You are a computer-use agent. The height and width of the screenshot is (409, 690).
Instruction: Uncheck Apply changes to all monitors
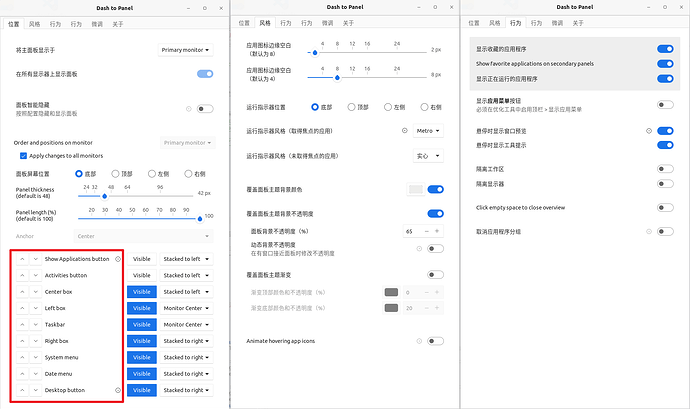(23, 155)
